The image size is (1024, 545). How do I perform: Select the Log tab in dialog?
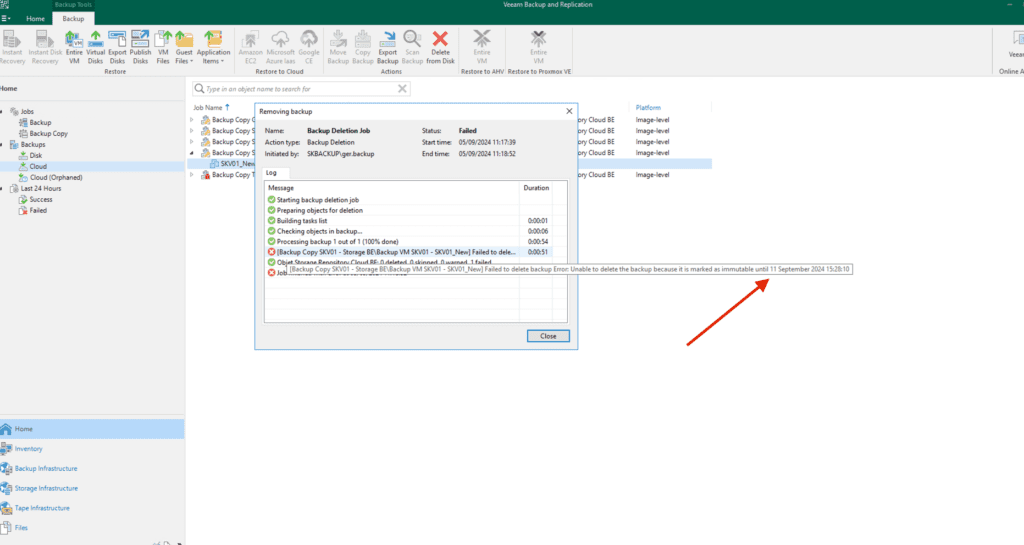click(271, 173)
